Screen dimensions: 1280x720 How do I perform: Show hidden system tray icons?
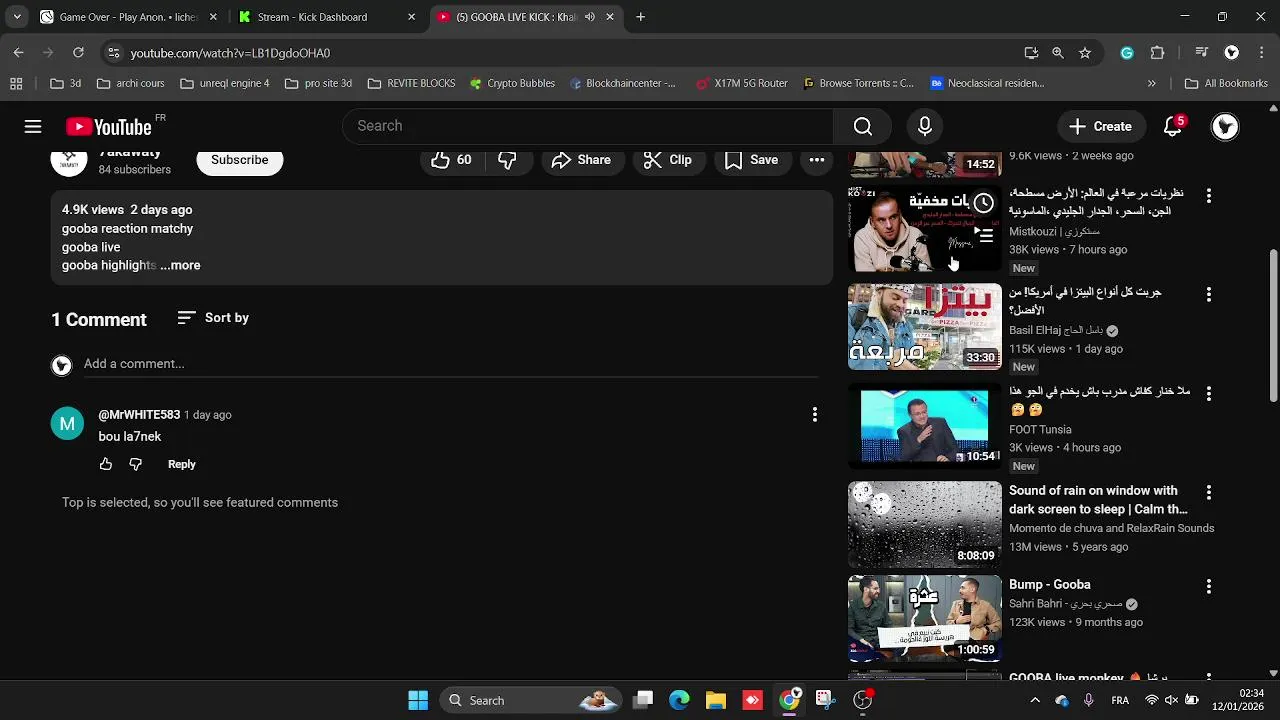tap(1035, 700)
